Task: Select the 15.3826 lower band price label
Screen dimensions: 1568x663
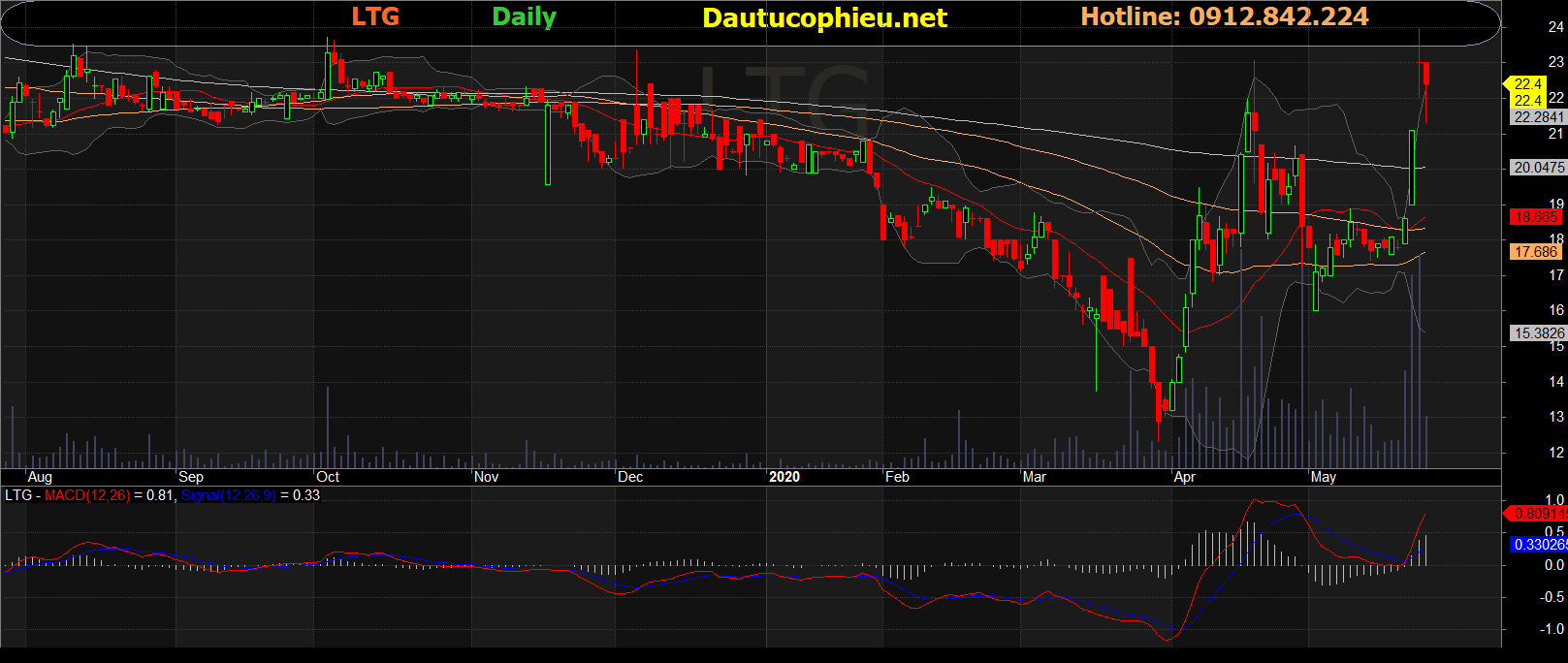Action: (1539, 333)
